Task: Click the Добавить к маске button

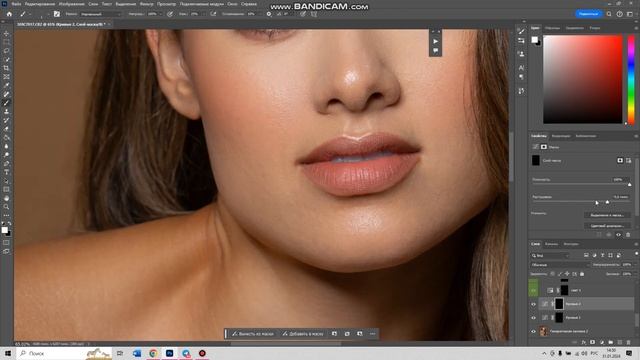Action: (x=303, y=334)
